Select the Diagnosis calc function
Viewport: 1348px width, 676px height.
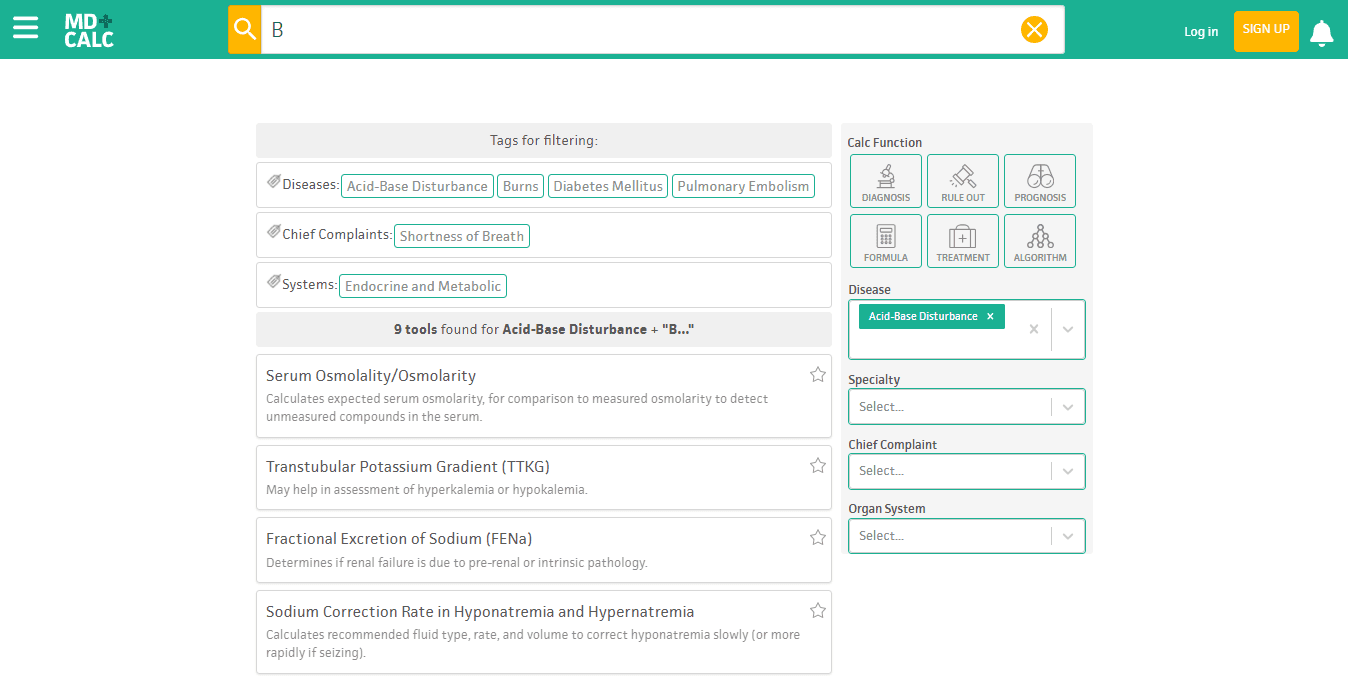pos(886,181)
